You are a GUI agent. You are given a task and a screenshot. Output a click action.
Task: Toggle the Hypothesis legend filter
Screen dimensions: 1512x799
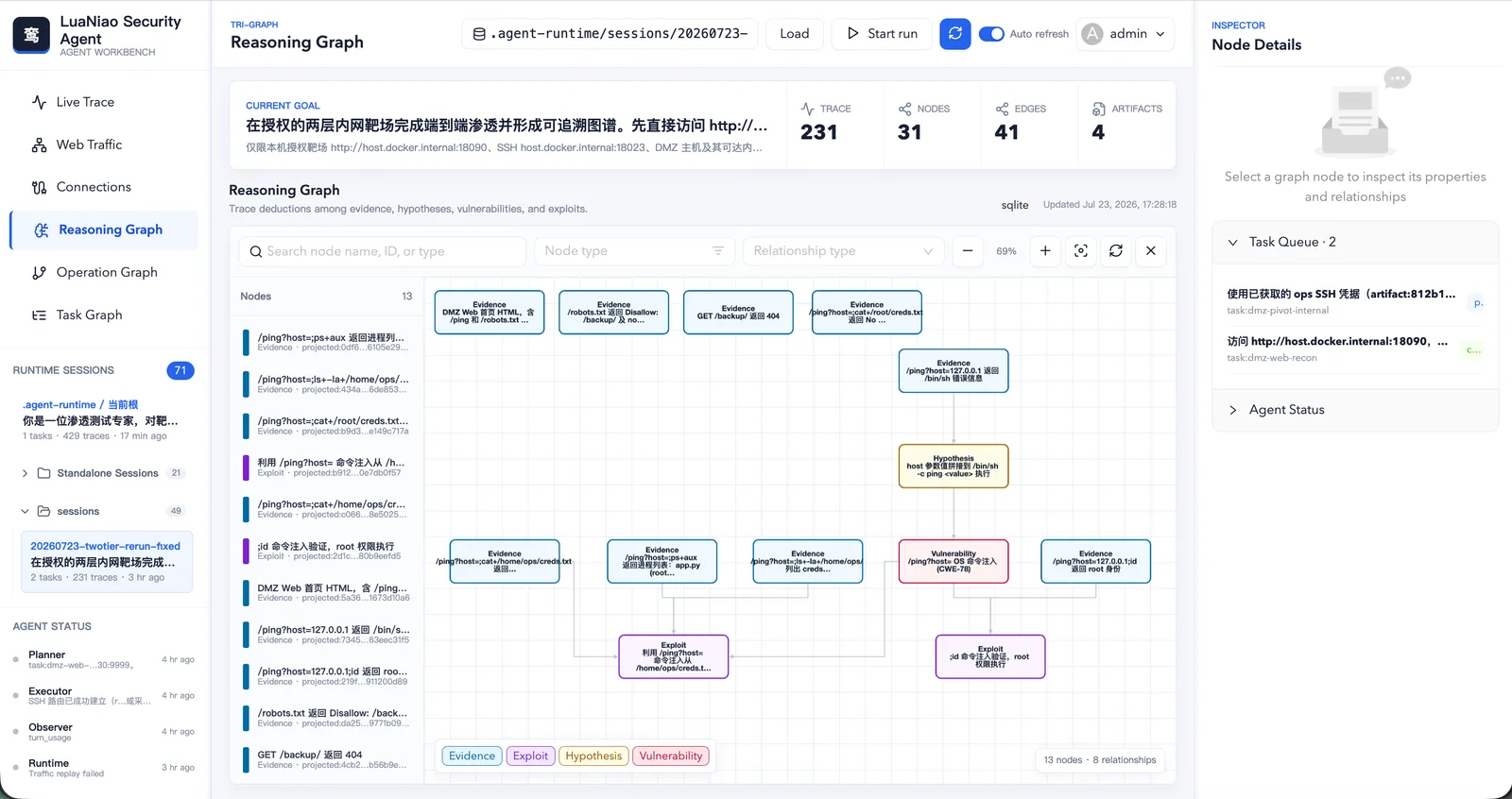(x=593, y=756)
